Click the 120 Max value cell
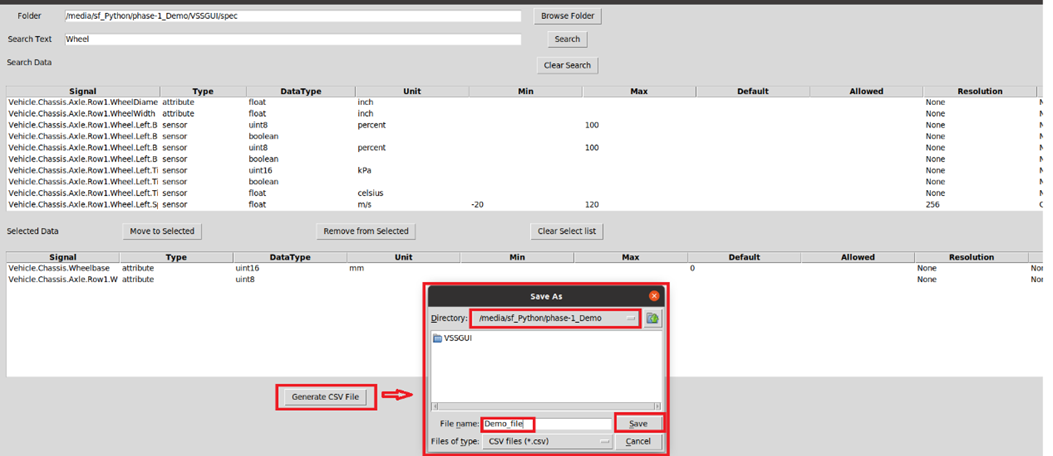Image resolution: width=1053 pixels, height=456 pixels. pyautogui.click(x=592, y=204)
